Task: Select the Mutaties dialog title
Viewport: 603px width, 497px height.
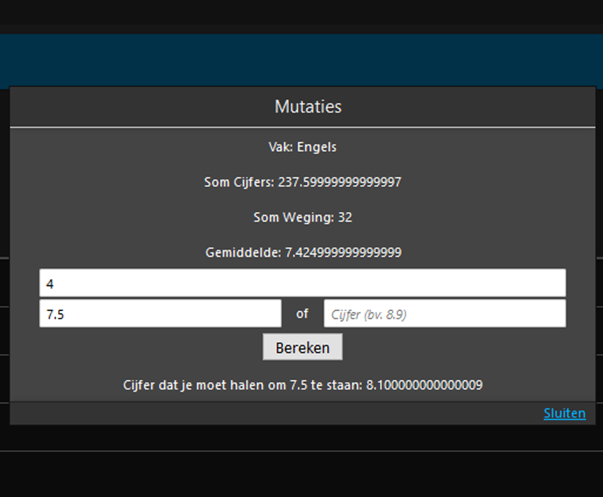Action: click(x=308, y=107)
